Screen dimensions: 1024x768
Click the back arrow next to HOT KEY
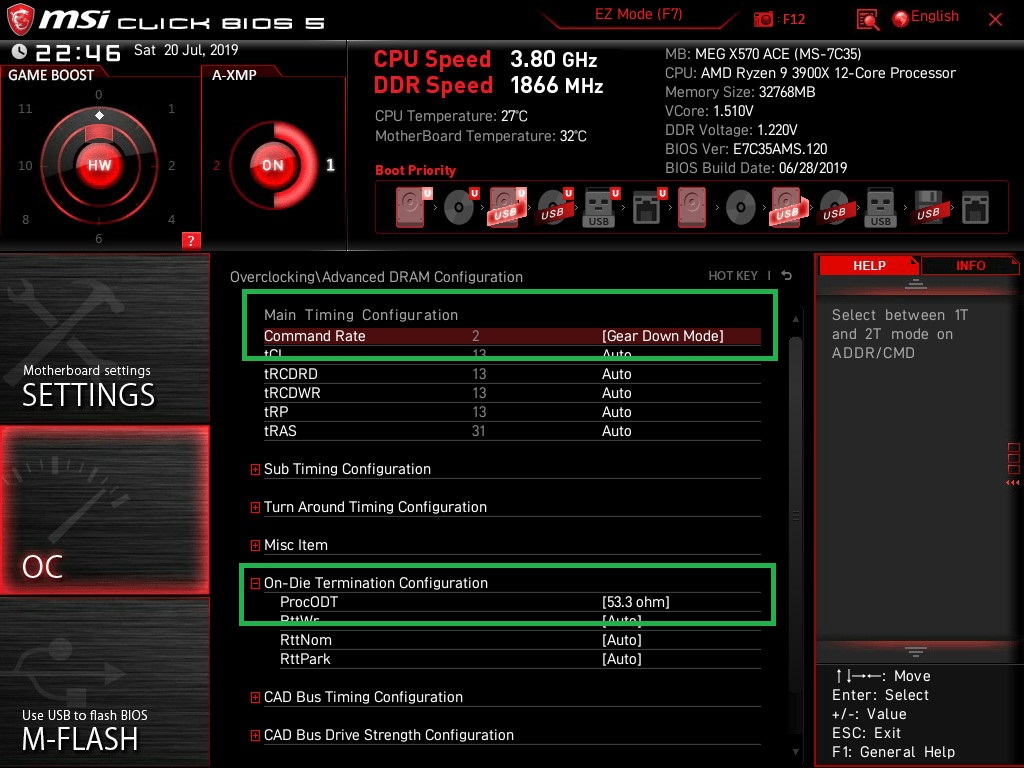click(x=787, y=276)
